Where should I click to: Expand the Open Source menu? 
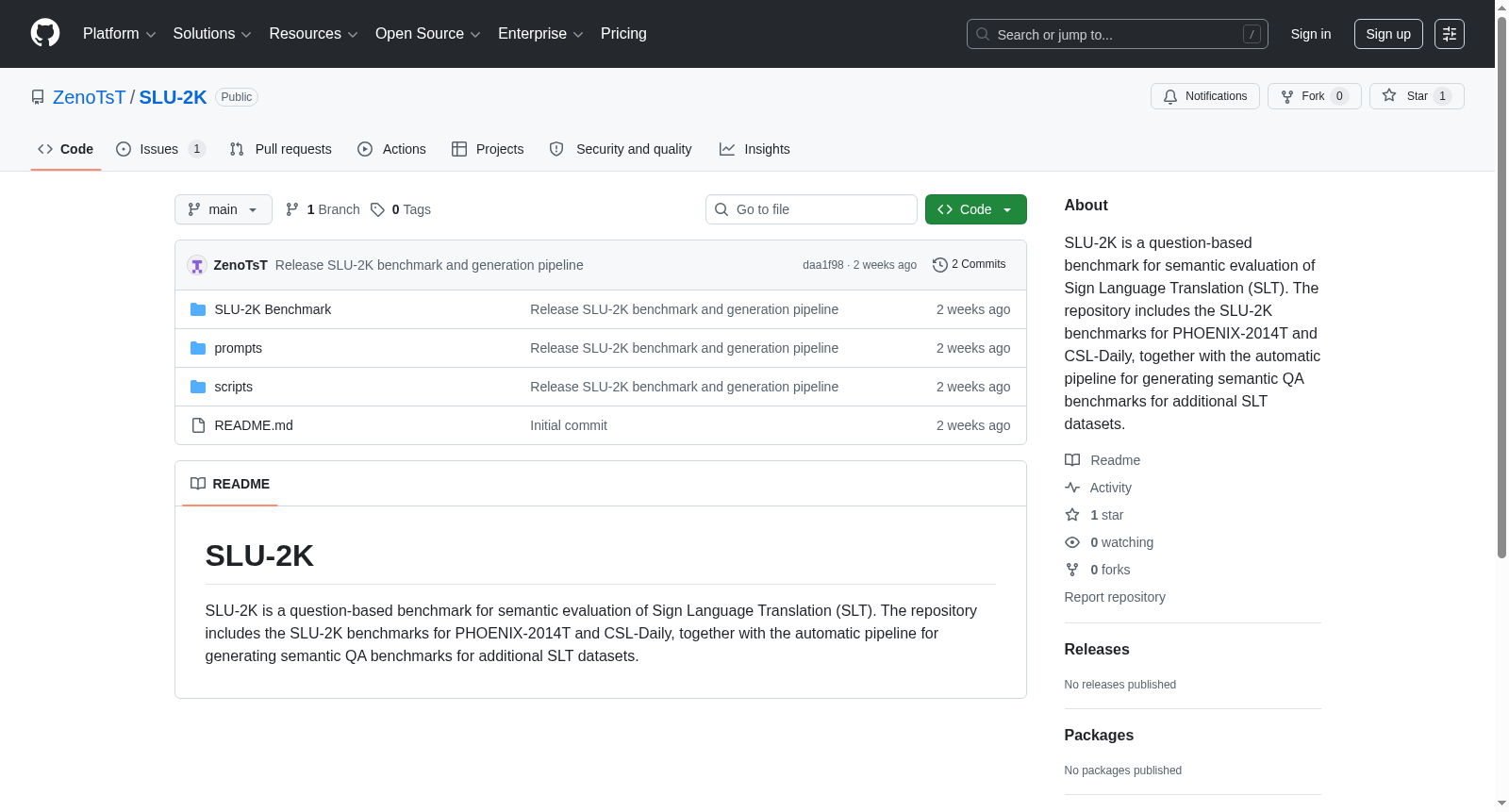point(428,34)
